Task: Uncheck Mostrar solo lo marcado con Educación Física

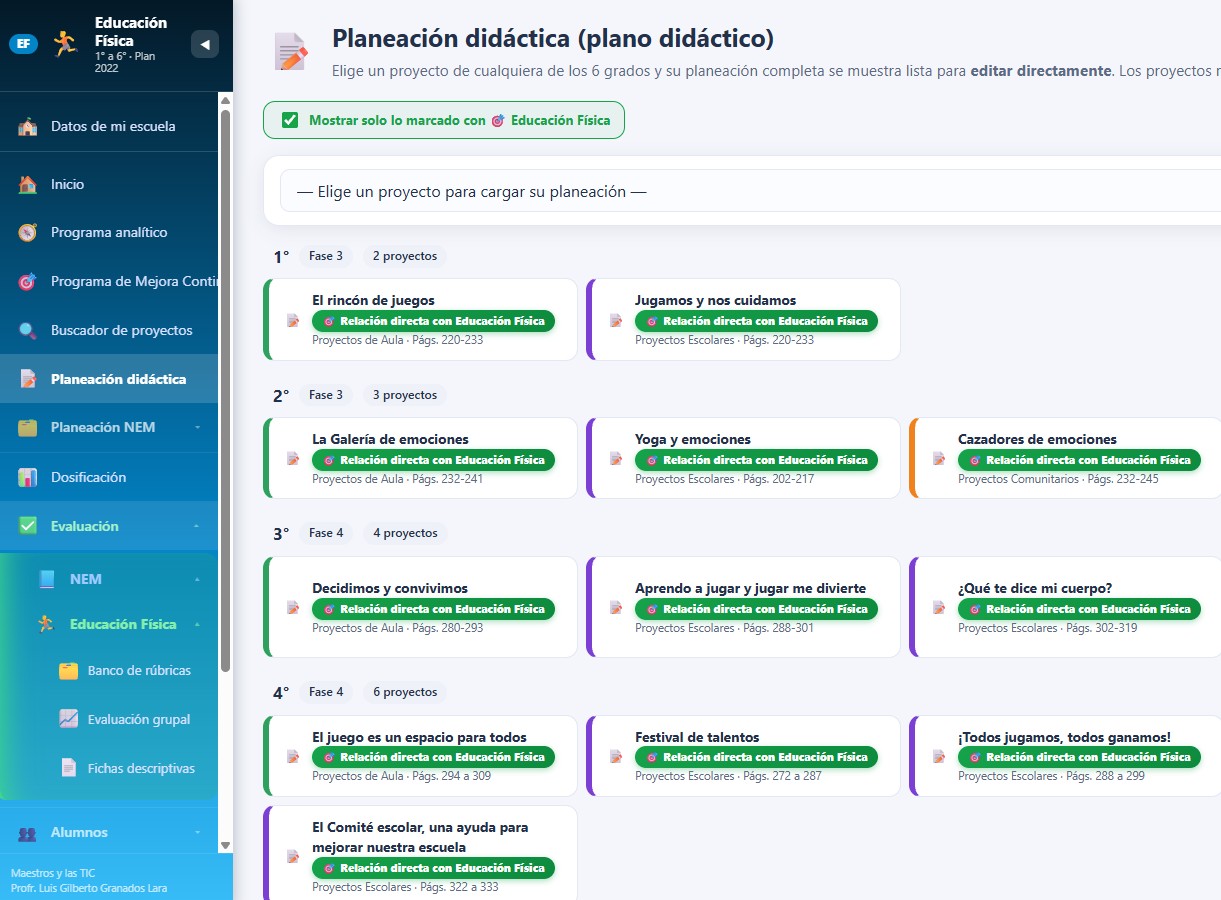Action: pyautogui.click(x=290, y=120)
